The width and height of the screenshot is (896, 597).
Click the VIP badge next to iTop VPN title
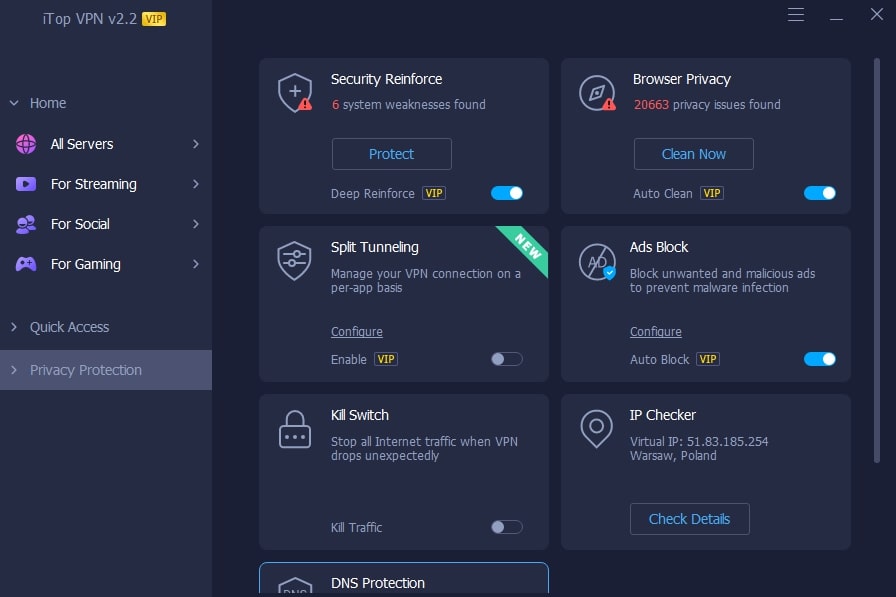pos(154,19)
